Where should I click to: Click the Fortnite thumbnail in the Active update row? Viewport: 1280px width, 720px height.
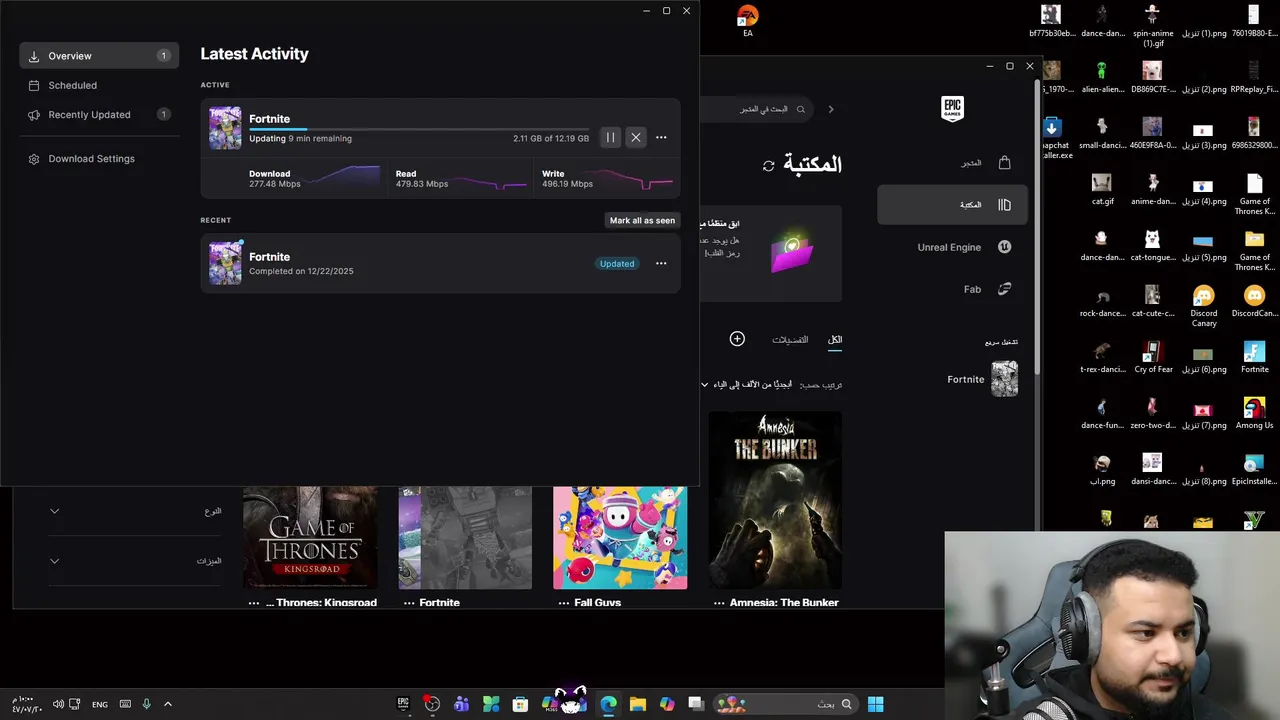pos(225,128)
